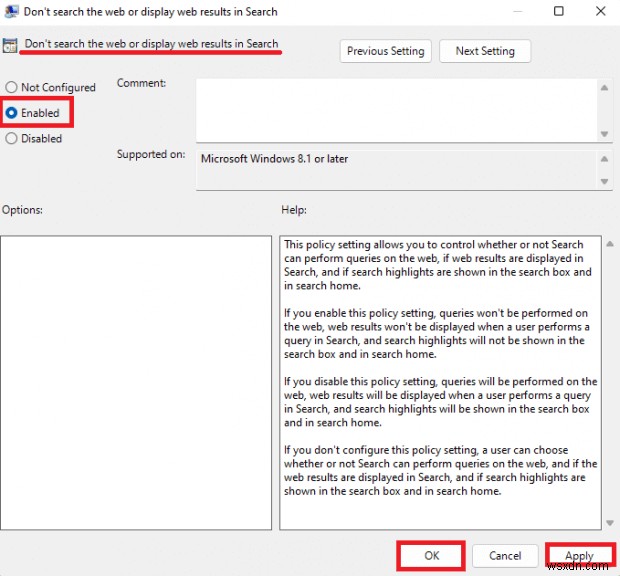Maximize the policy window
This screenshot has width=620, height=576.
(559, 11)
